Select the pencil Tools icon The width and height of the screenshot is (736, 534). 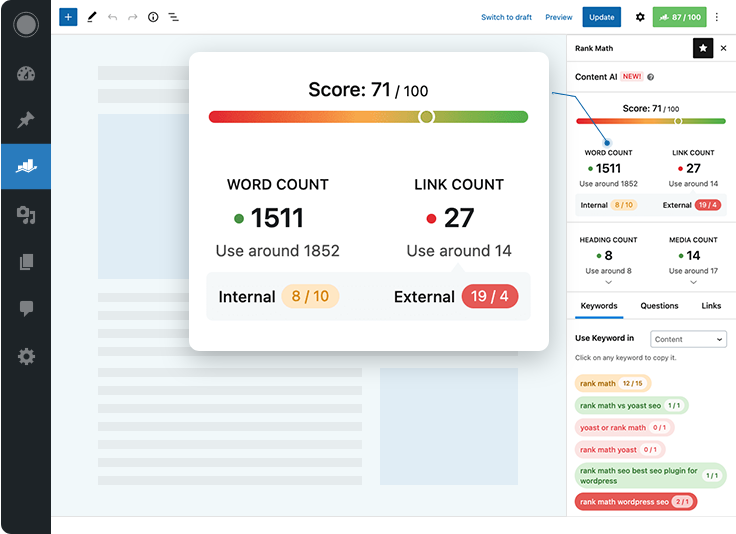92,17
